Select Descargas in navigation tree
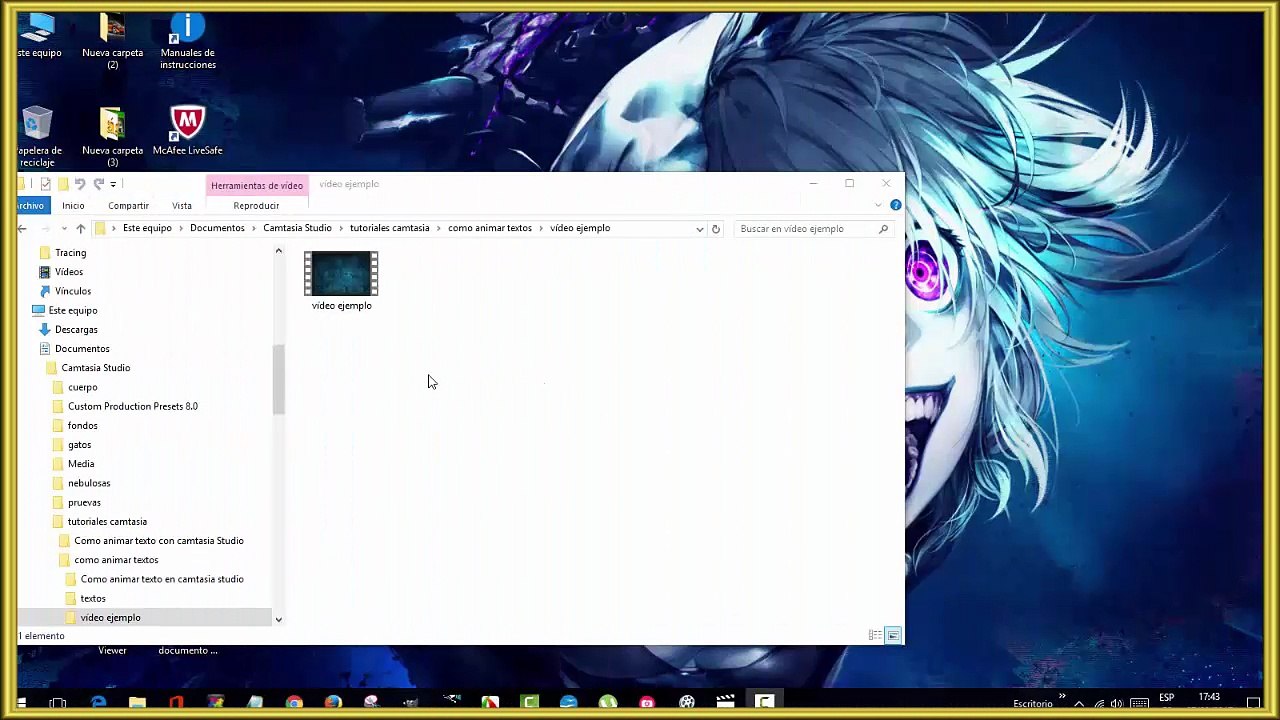The height and width of the screenshot is (720, 1280). tap(76, 329)
